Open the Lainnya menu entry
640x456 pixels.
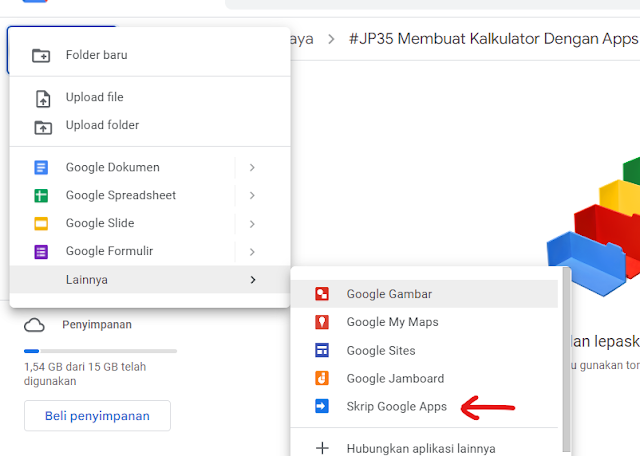point(150,280)
